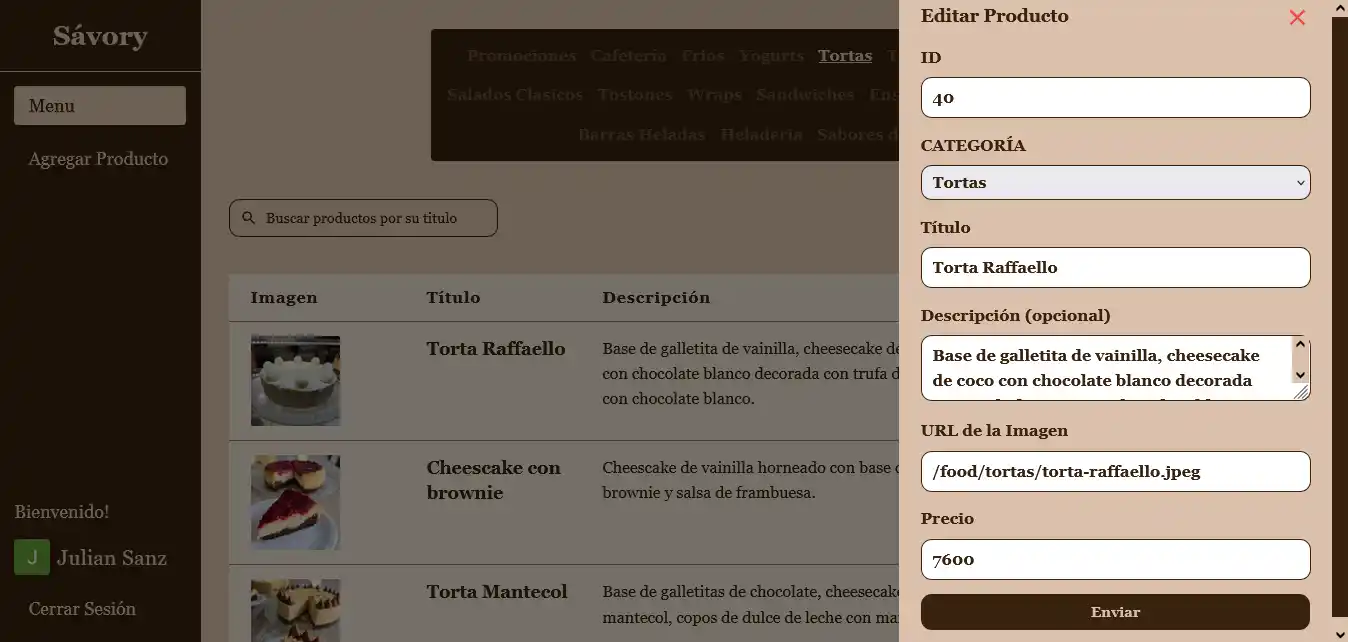Click the Torta Mantecol thumbnail image
The image size is (1348, 642).
pos(295,611)
